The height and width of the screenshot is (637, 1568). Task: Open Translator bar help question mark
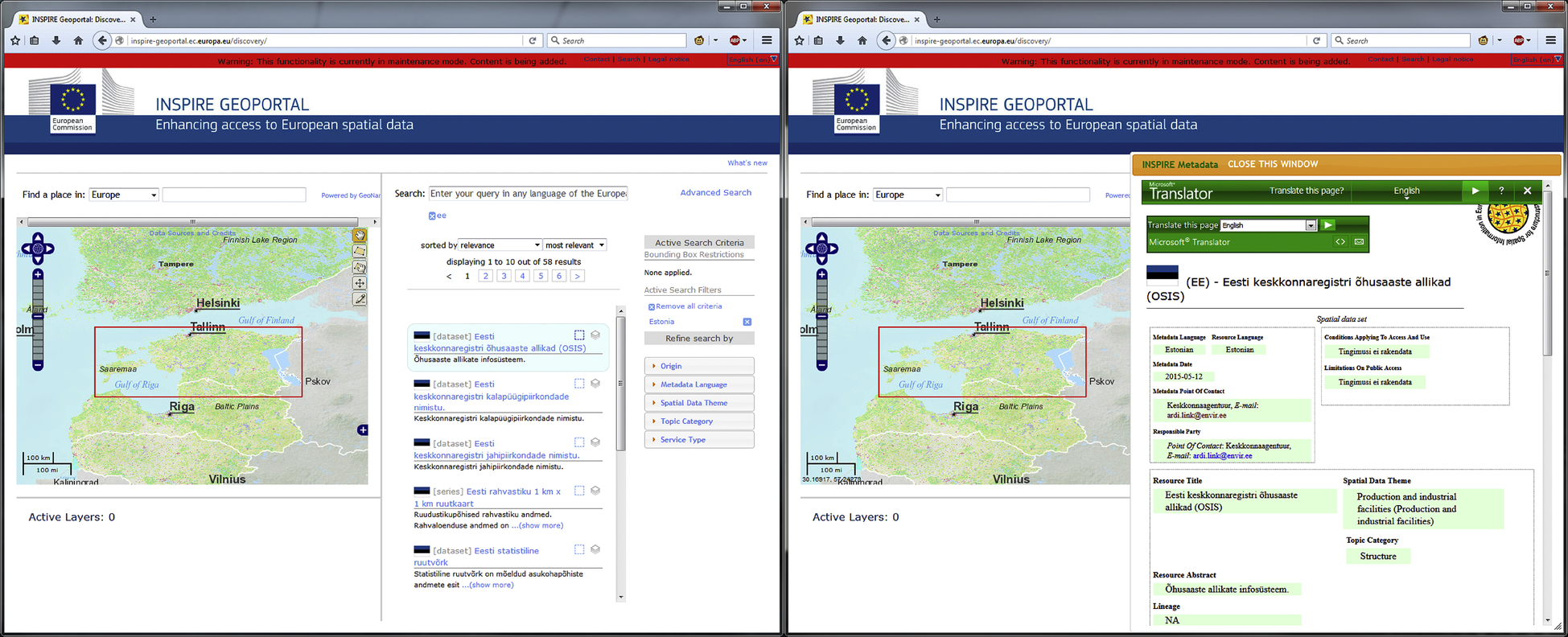(1501, 191)
